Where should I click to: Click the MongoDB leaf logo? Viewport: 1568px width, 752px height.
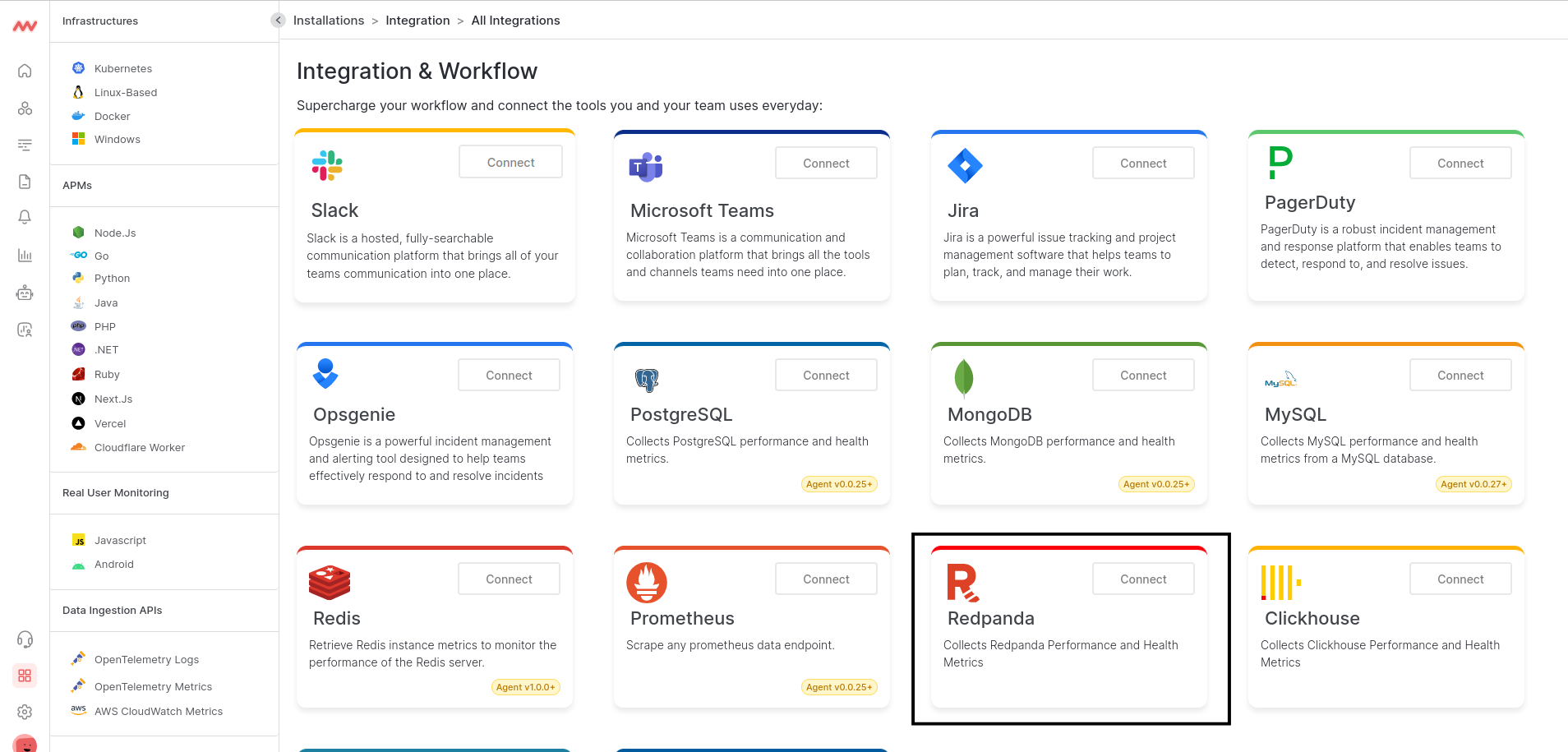(x=964, y=378)
